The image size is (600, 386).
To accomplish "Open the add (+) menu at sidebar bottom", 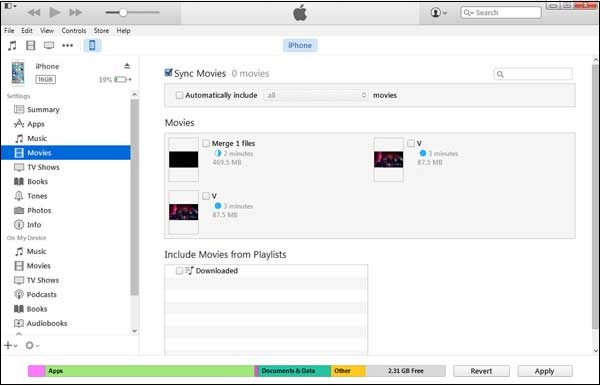I will click(10, 345).
